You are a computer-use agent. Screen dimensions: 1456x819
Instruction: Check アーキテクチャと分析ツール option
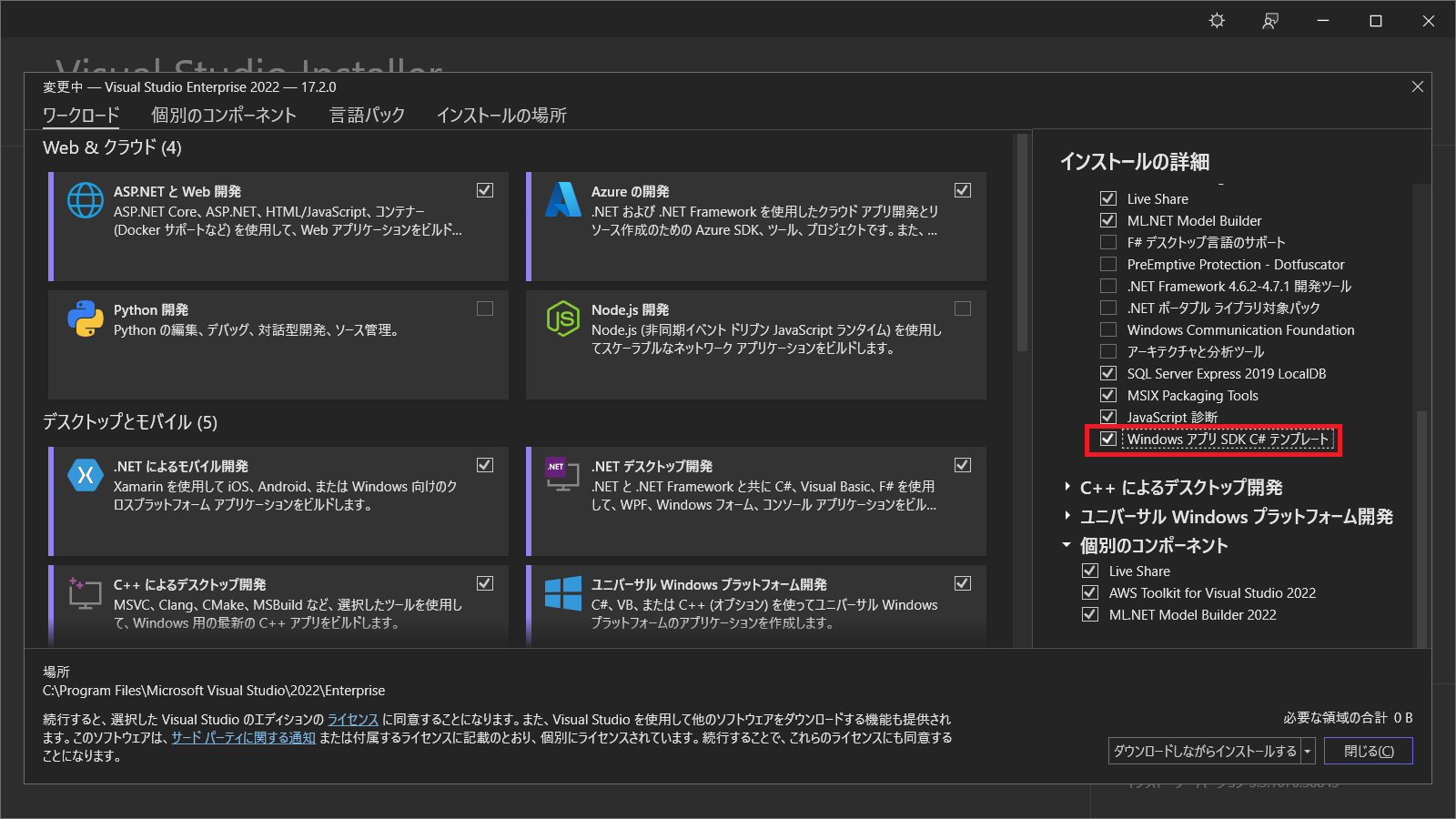click(1108, 351)
